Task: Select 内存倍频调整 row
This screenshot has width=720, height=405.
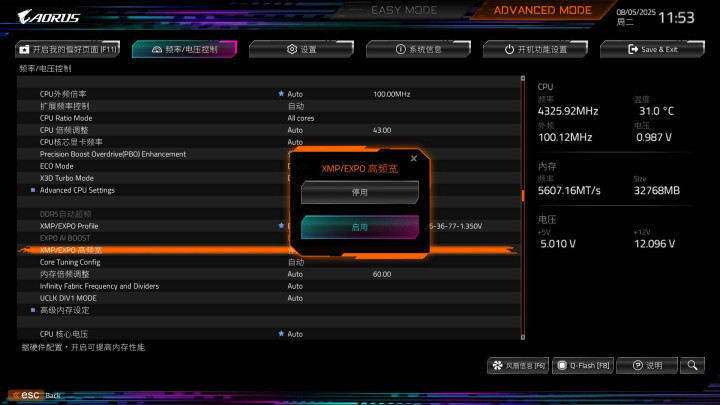Action: [x=269, y=274]
